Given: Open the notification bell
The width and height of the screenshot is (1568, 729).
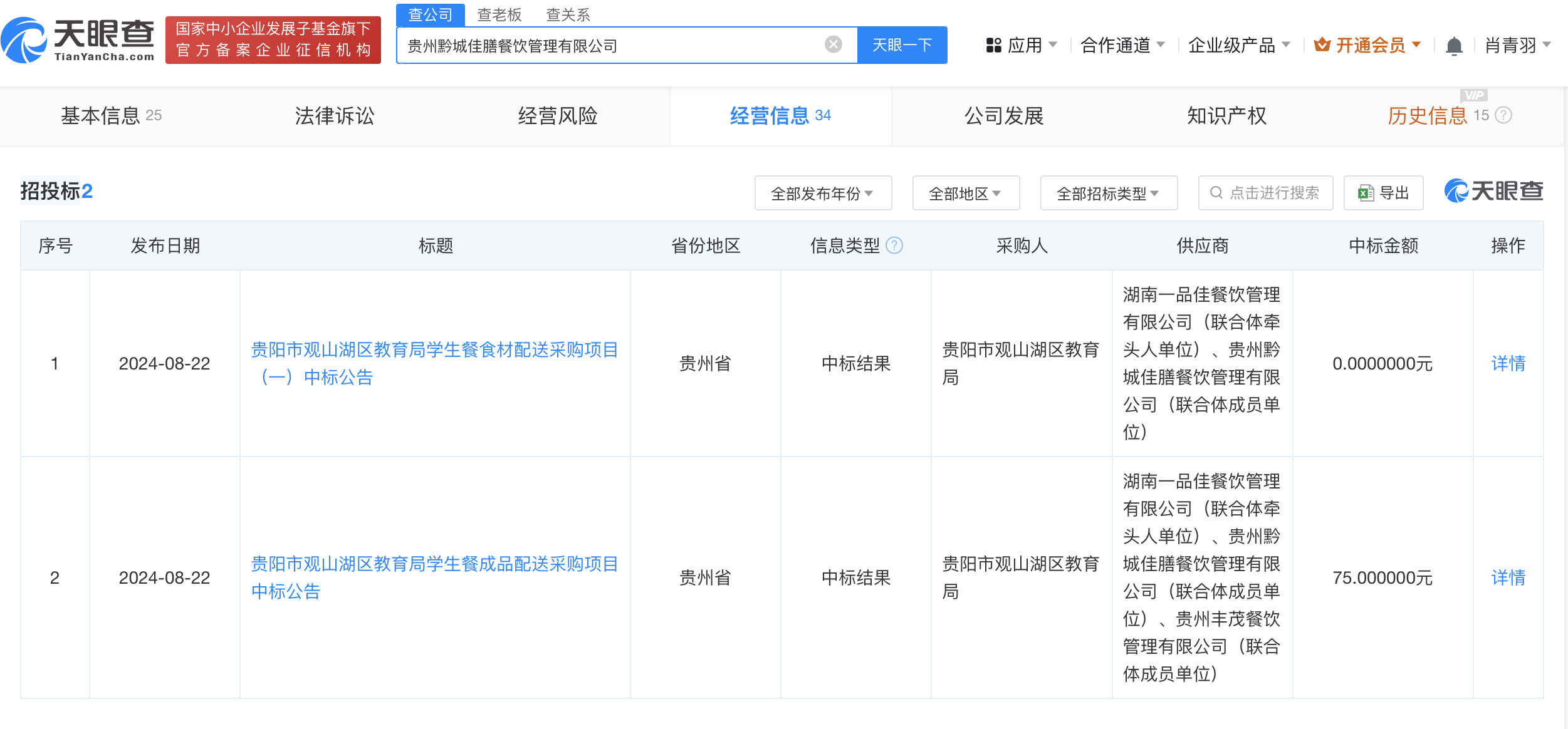Looking at the screenshot, I should (1454, 46).
